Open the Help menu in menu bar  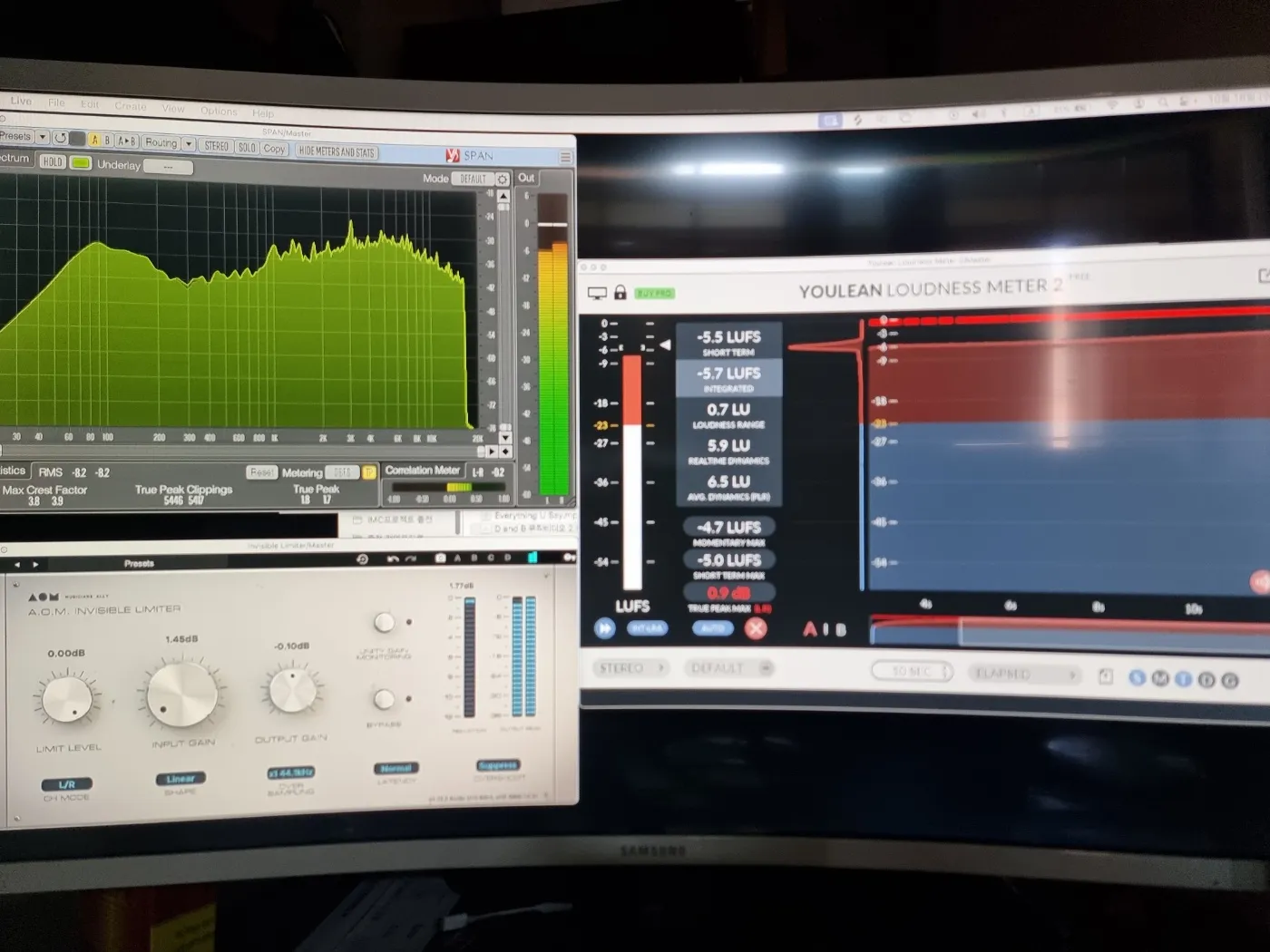263,113
